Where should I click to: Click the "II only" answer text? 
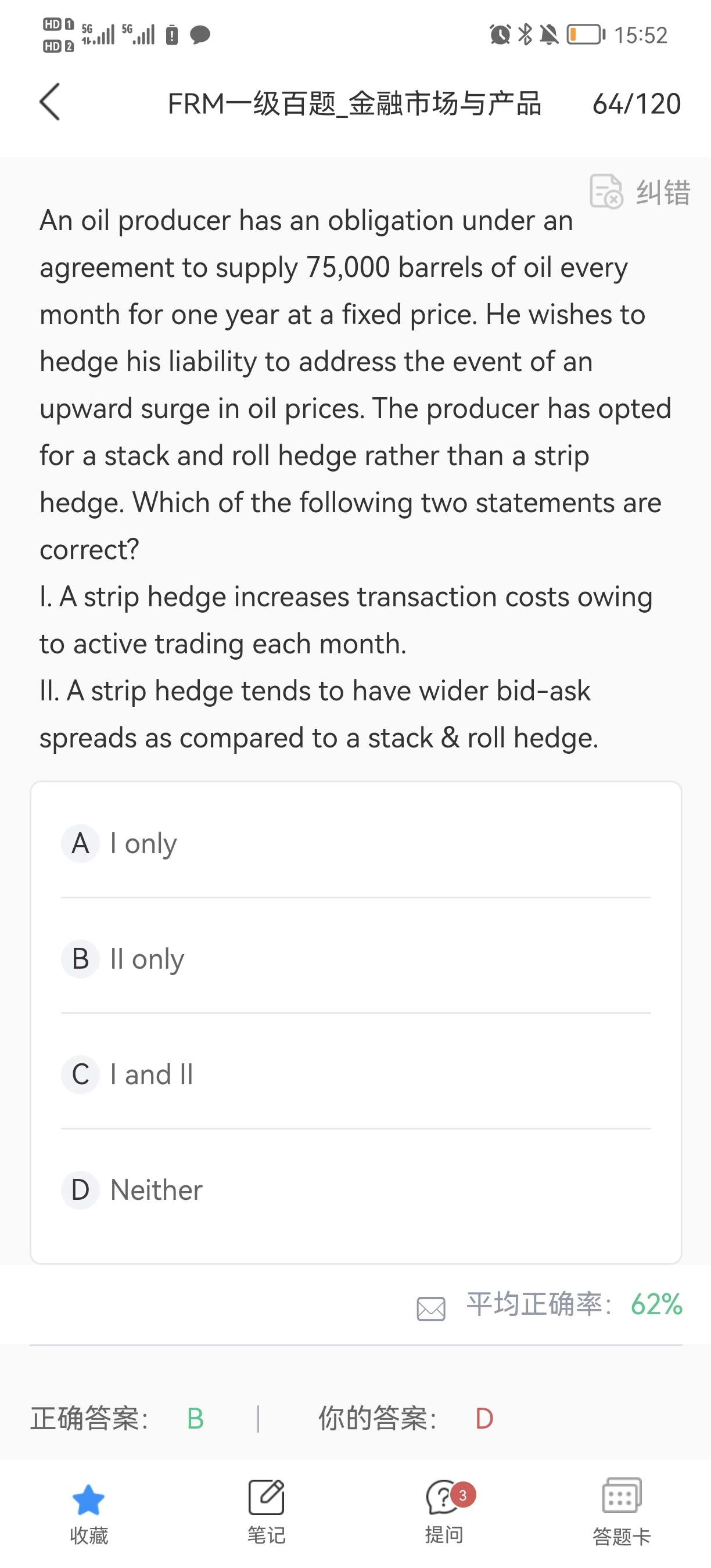[147, 959]
